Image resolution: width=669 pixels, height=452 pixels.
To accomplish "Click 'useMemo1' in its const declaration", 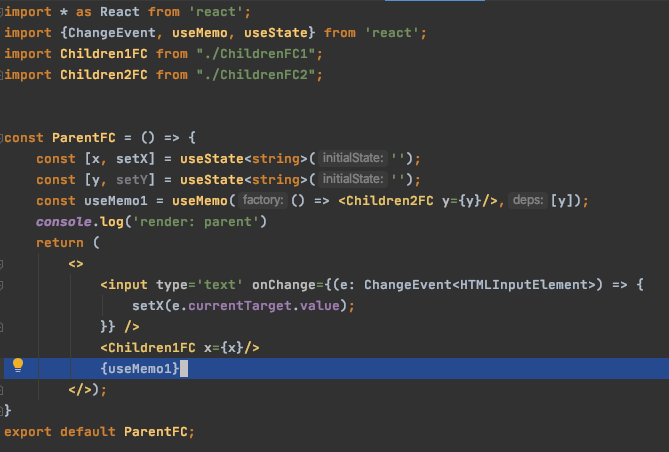I will coord(116,201).
